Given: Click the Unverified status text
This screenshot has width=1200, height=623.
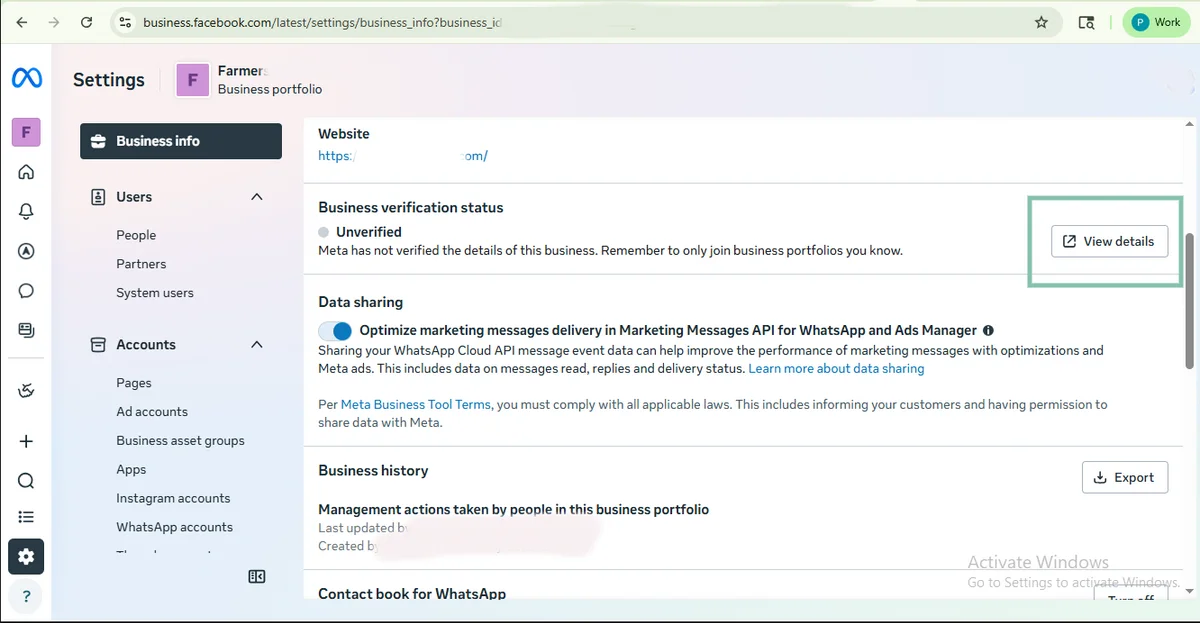Looking at the screenshot, I should pos(369,232).
